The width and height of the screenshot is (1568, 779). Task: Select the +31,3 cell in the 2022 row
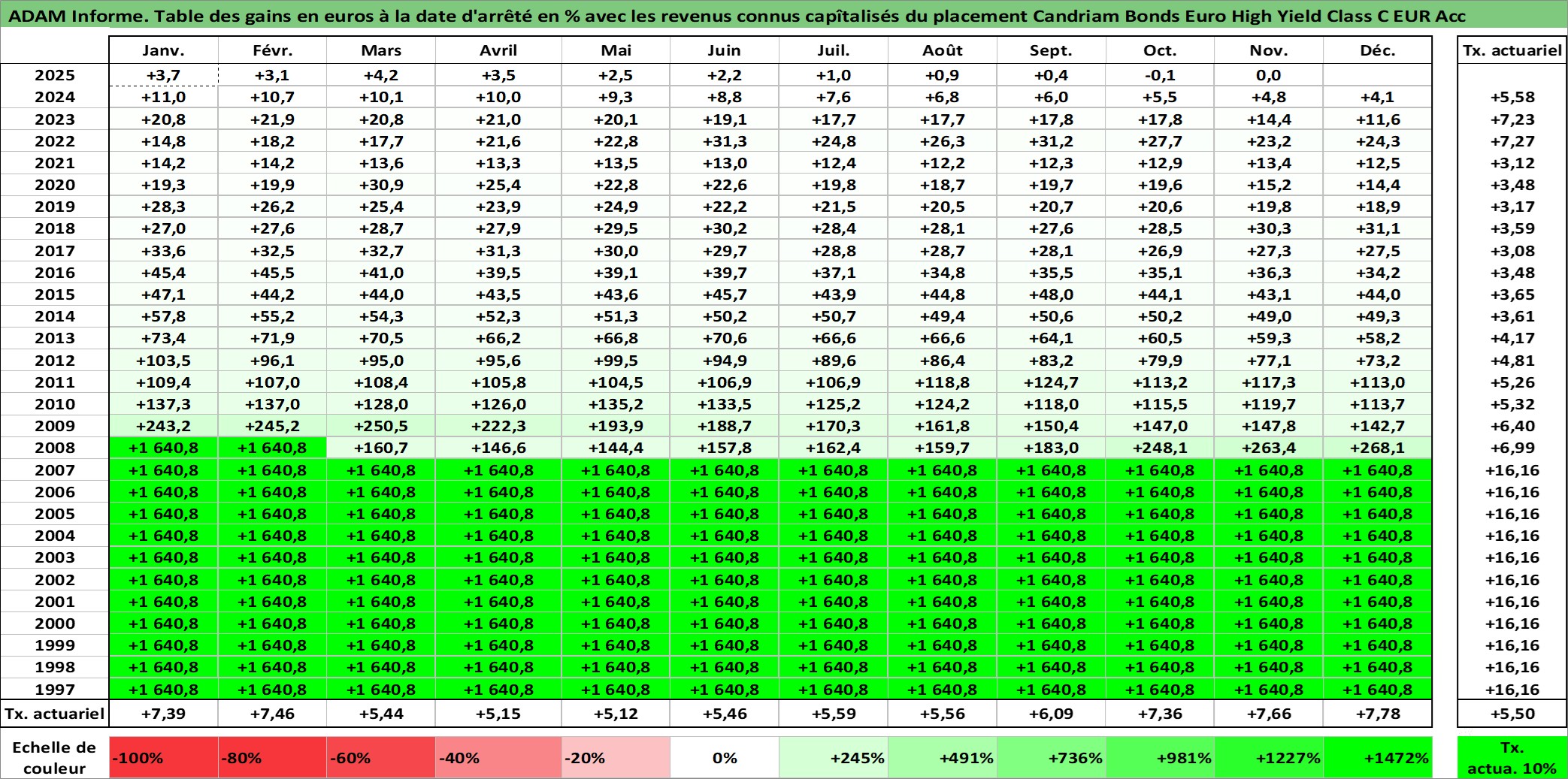[x=725, y=141]
